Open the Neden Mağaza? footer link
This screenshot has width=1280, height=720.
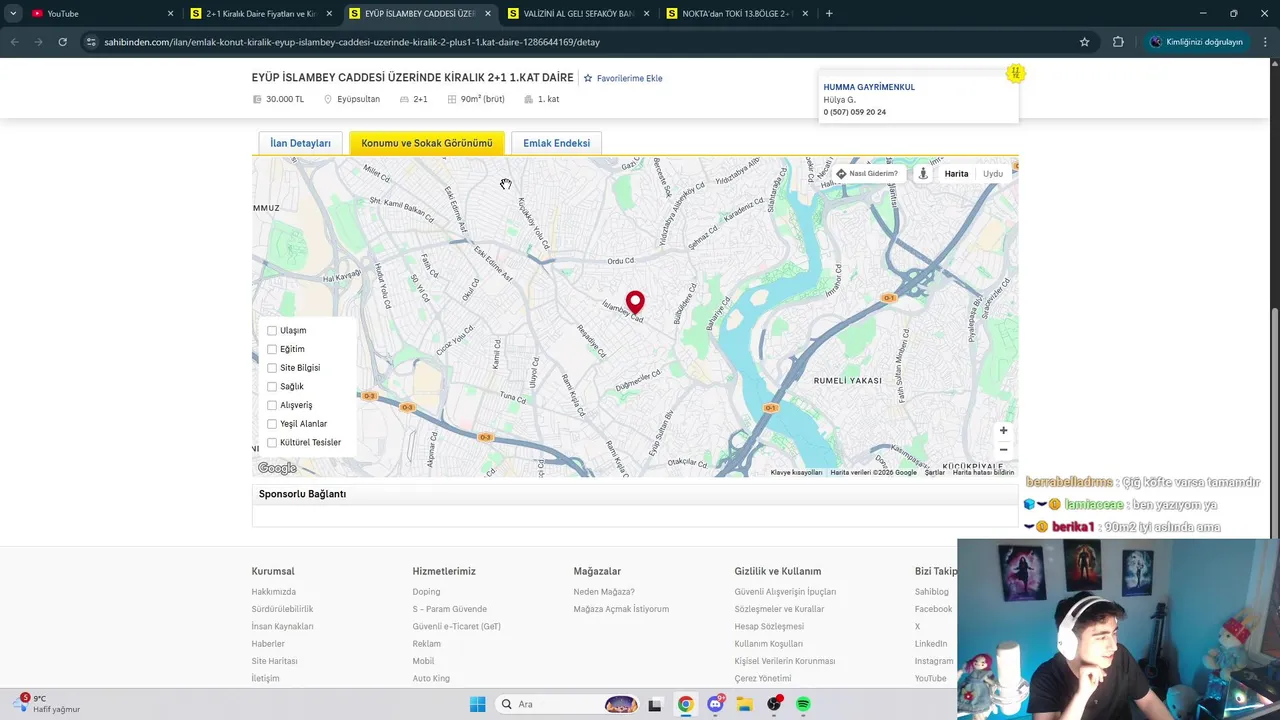coord(604,592)
